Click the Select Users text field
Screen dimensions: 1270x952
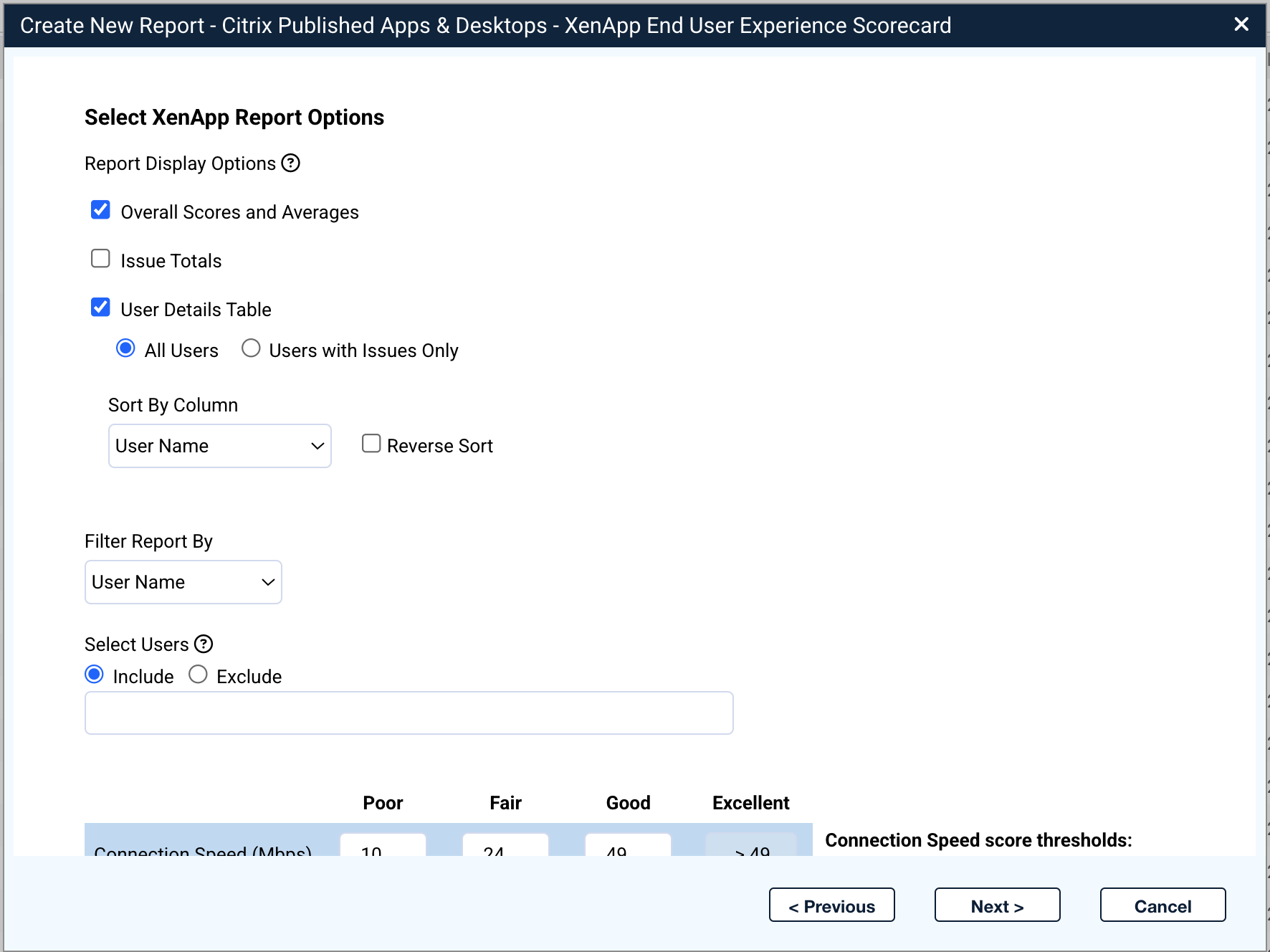(409, 713)
